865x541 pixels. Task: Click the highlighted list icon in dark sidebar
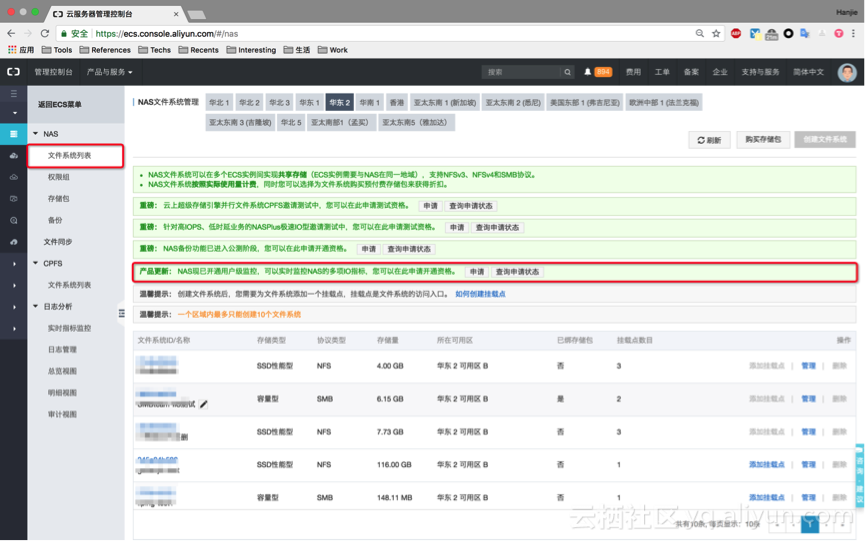click(x=14, y=134)
